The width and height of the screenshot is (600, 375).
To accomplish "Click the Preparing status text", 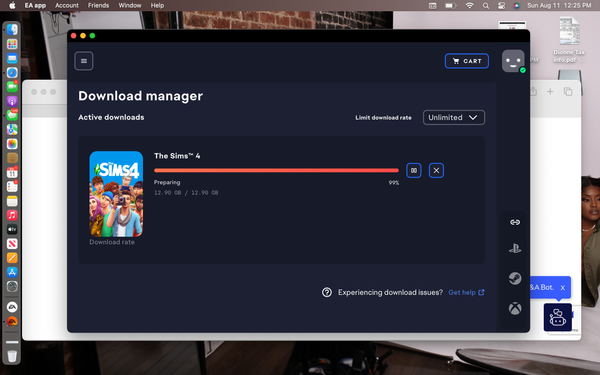I will point(167,183).
